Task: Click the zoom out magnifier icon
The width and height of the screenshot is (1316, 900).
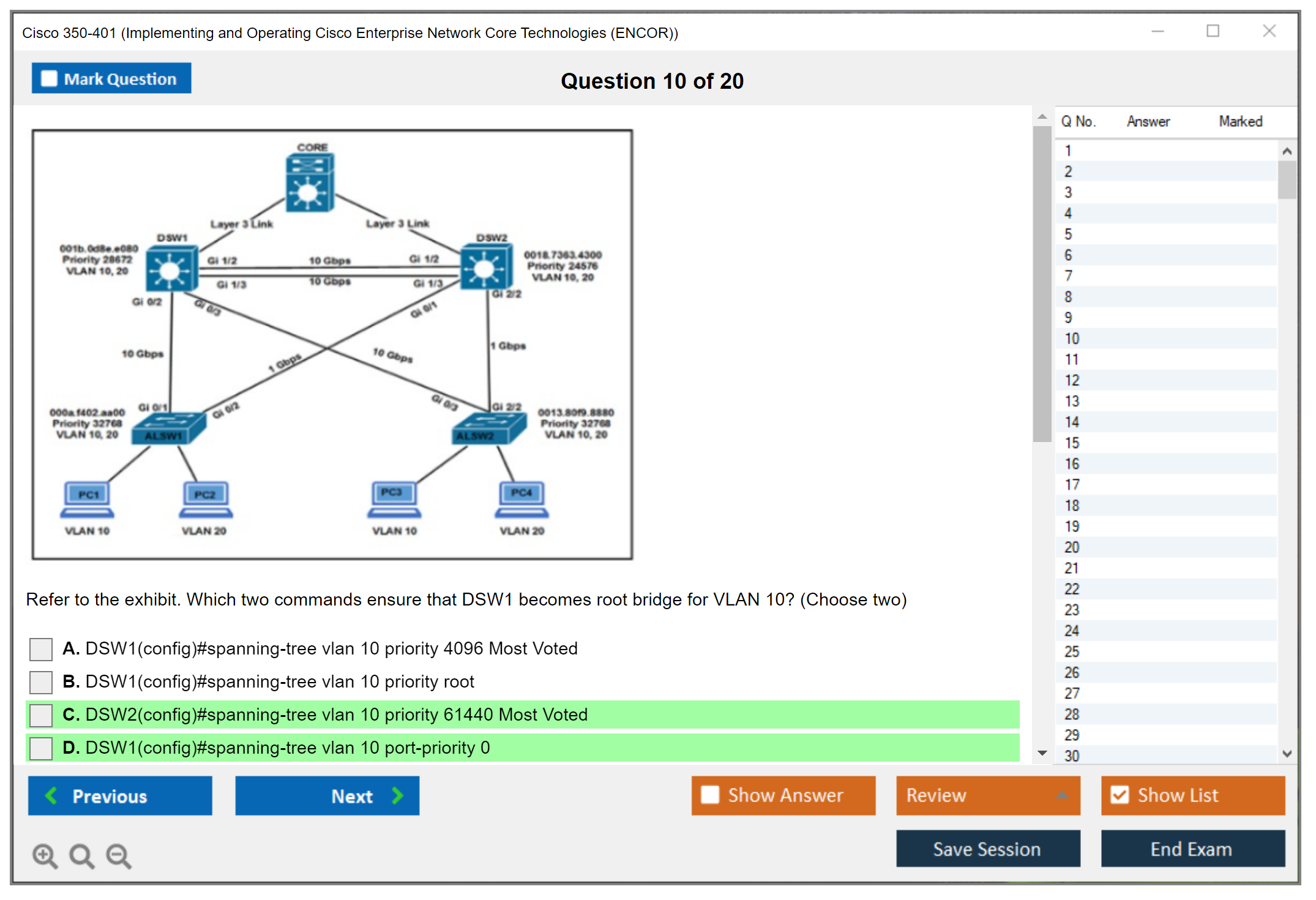Action: point(119,856)
